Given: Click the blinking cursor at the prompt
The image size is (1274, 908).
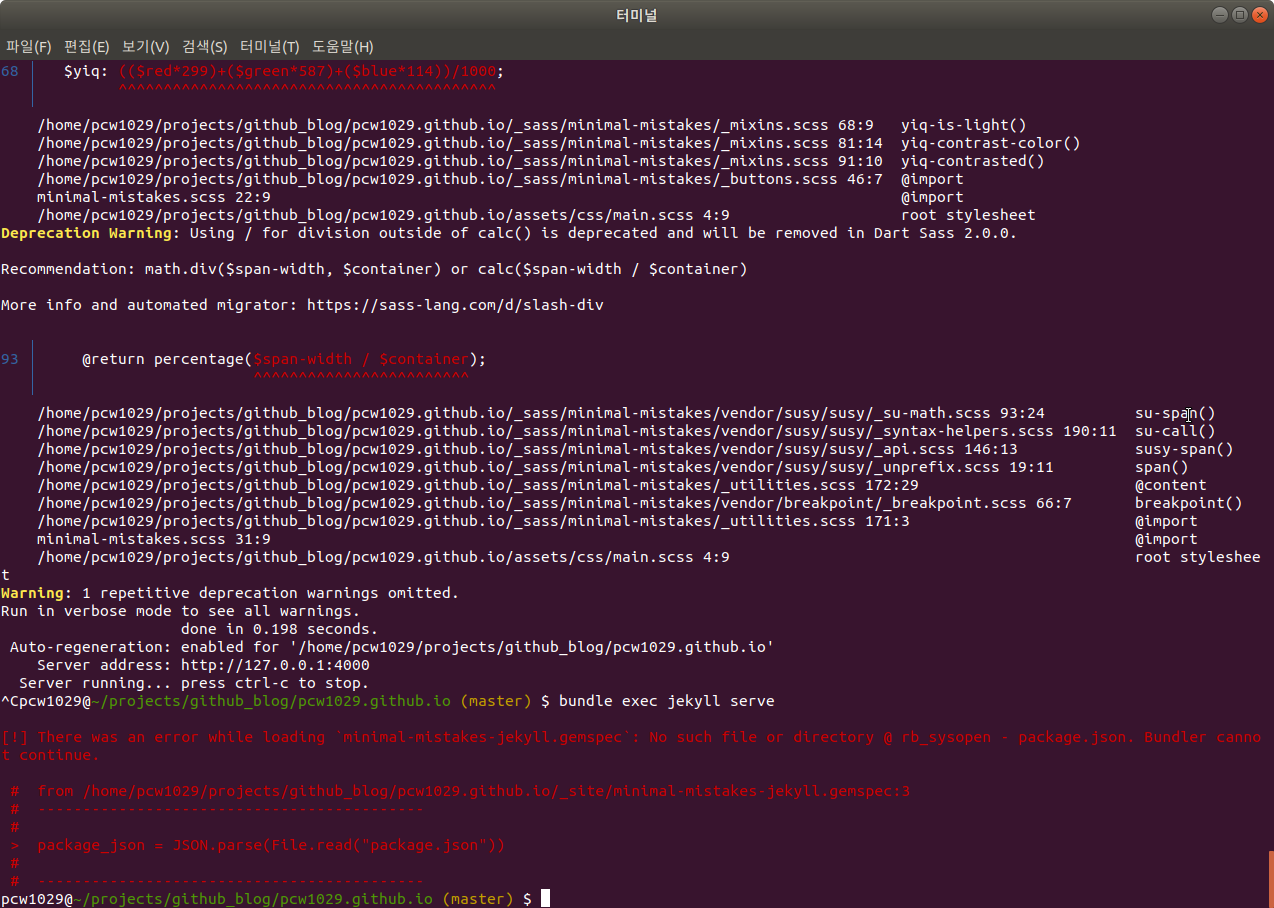Looking at the screenshot, I should [x=543, y=897].
